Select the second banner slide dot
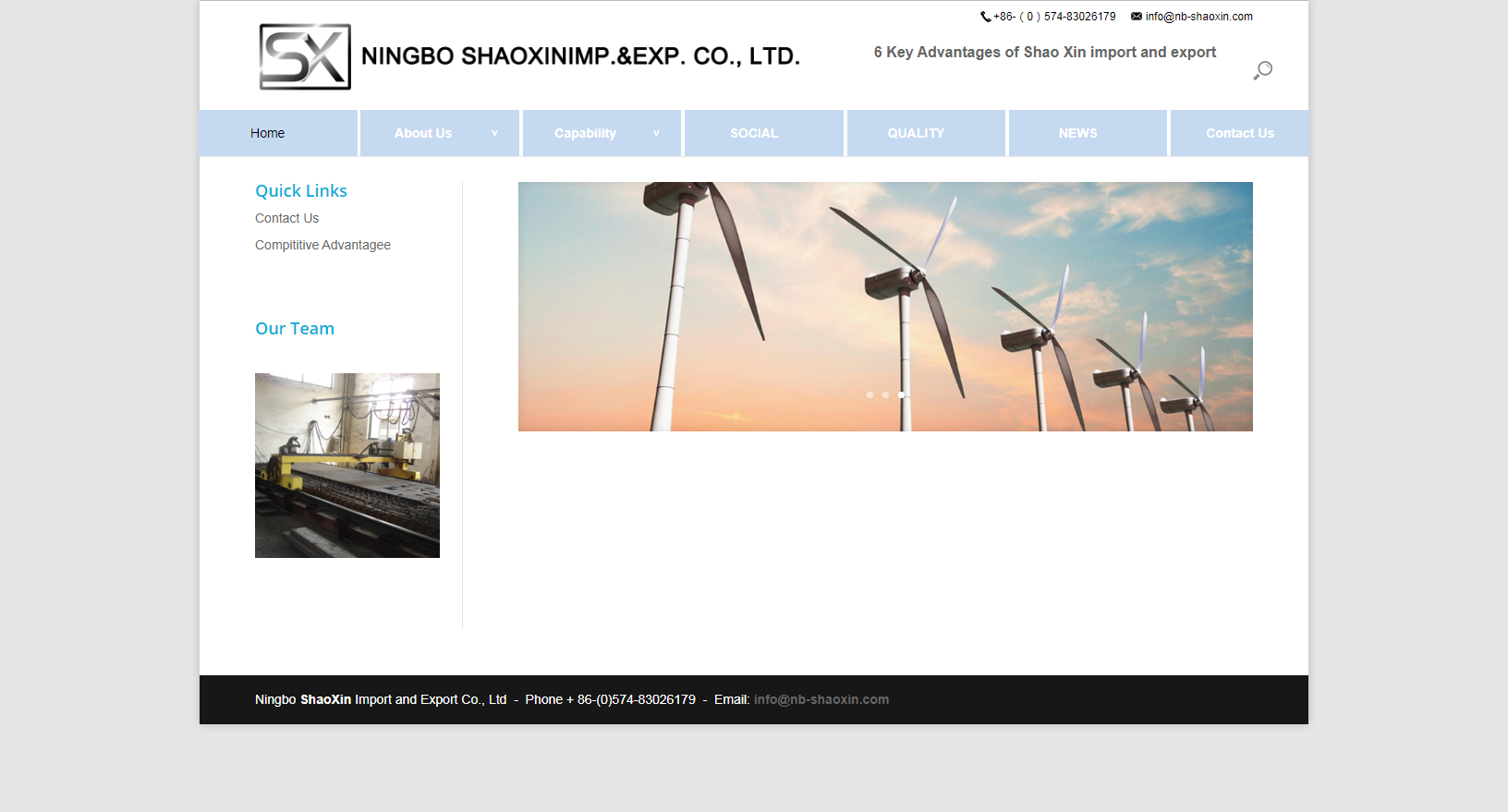1508x812 pixels. click(x=885, y=395)
